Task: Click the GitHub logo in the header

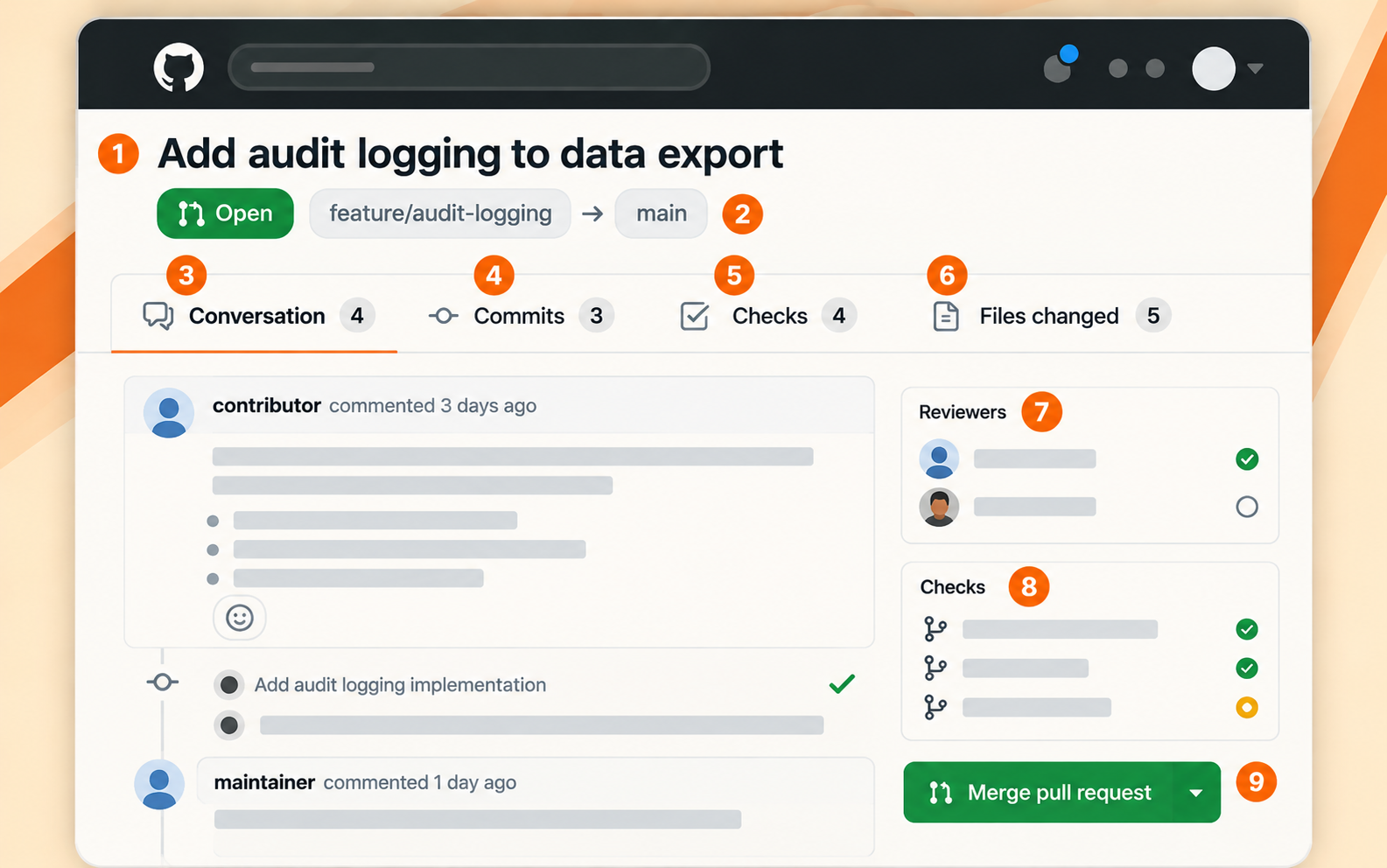Action: [179, 67]
